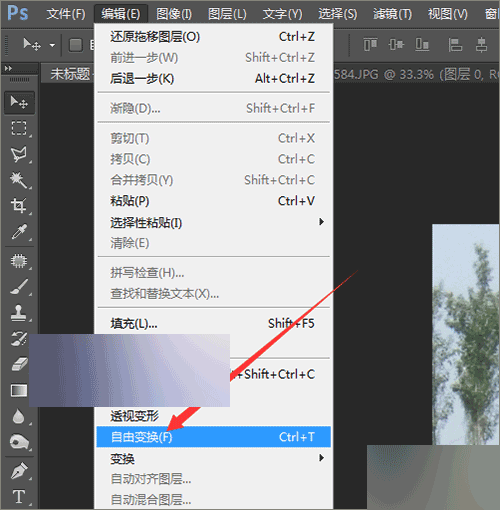Screen dimensions: 500x510
Task: Select the Eyedropper tool
Action: tap(19, 232)
